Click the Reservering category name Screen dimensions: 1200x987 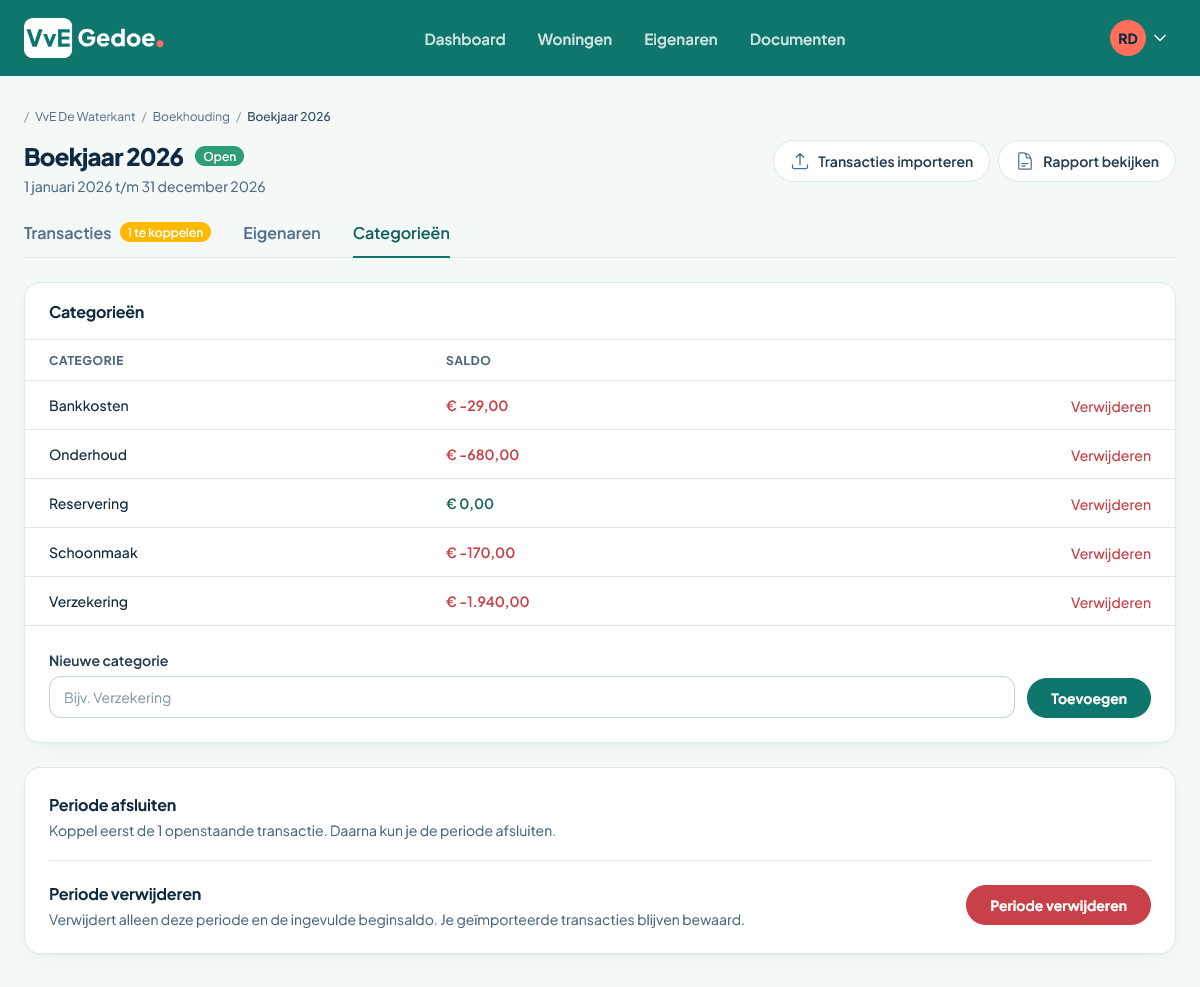(89, 504)
